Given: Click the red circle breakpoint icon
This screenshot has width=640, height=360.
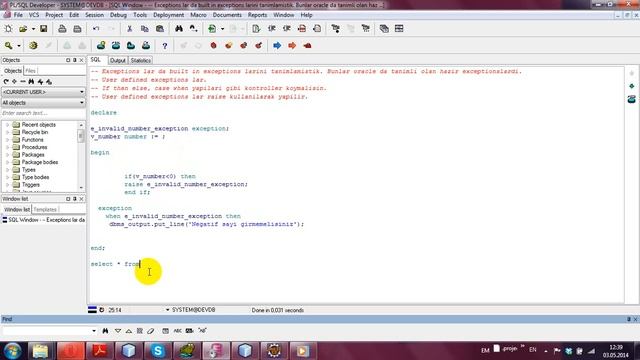Looking at the screenshot, I should coord(213,45).
